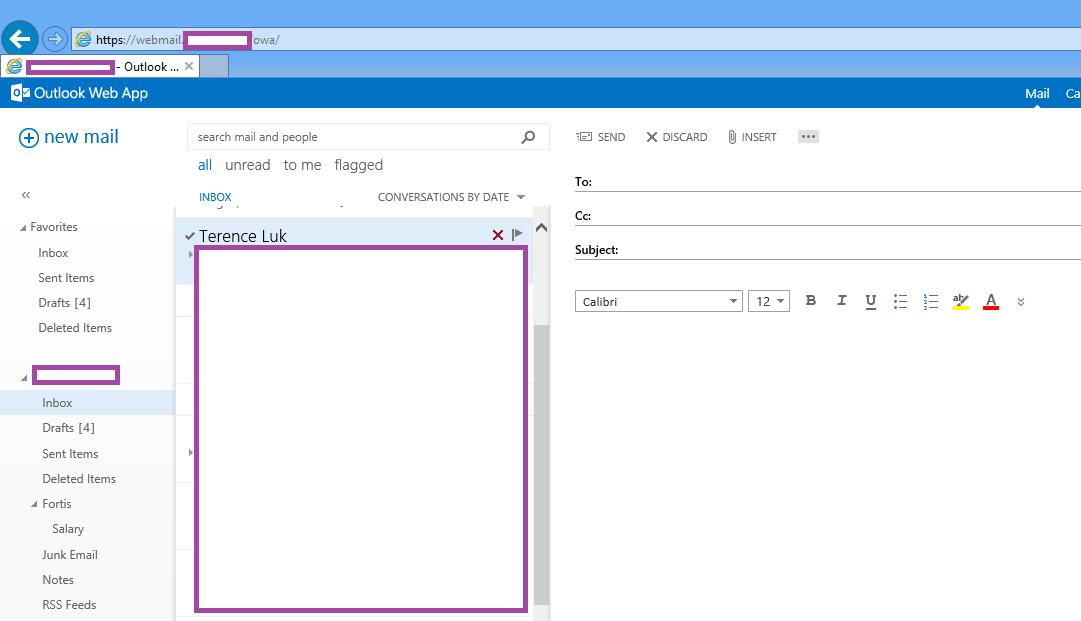This screenshot has height=621, width=1081.
Task: Click the DISCARD X icon
Action: tap(651, 137)
